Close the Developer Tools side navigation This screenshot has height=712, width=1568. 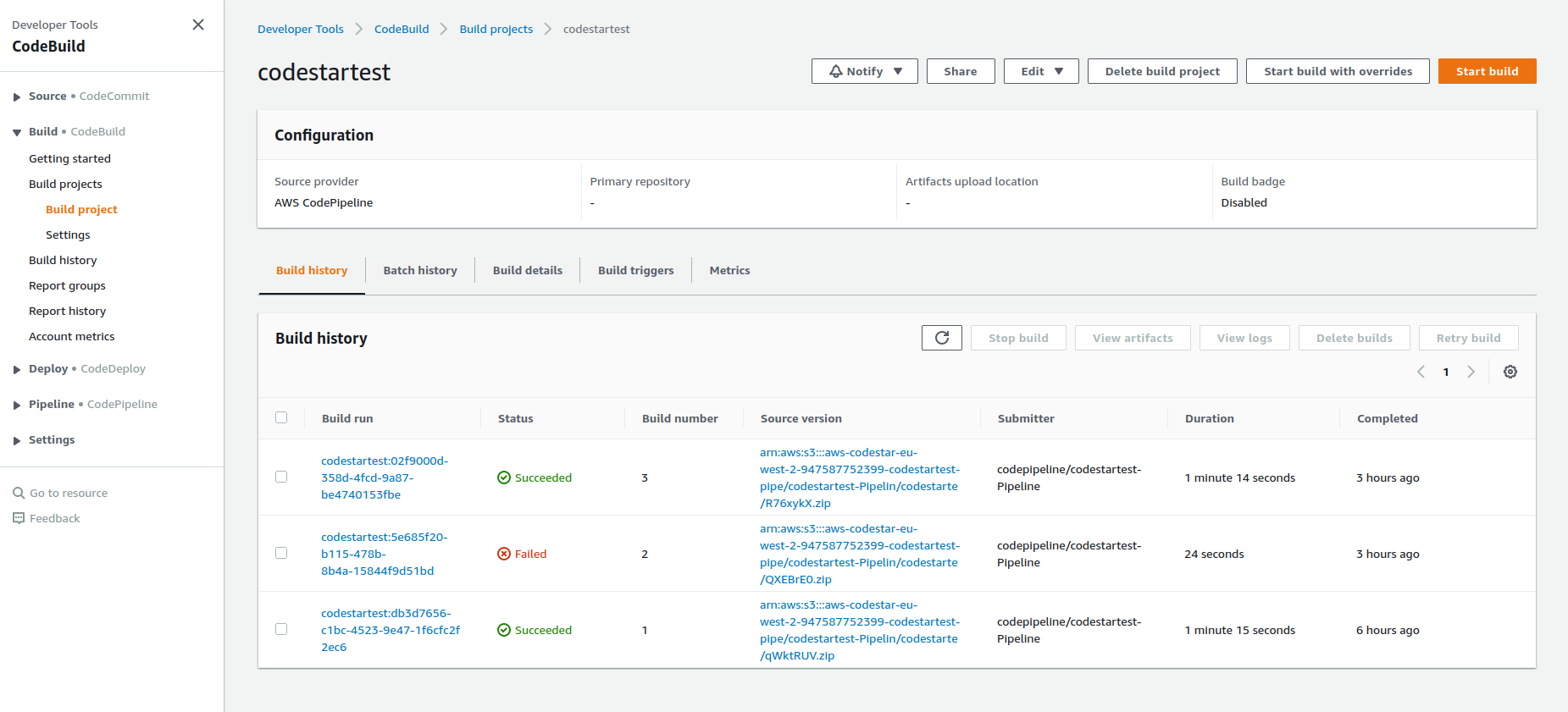pyautogui.click(x=198, y=25)
